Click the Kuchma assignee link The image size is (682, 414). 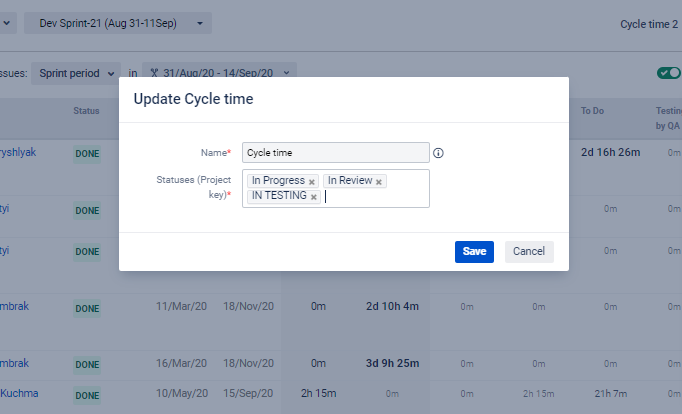[x=19, y=393]
